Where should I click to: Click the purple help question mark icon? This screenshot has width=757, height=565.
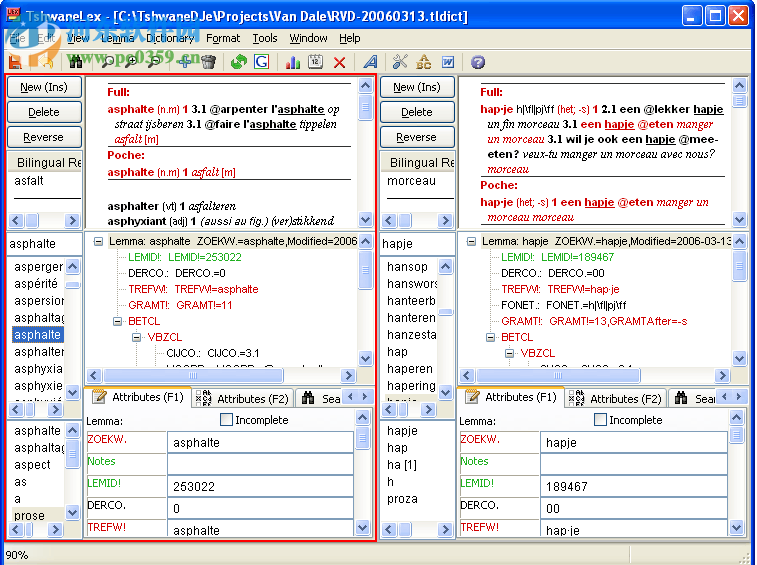click(x=477, y=62)
